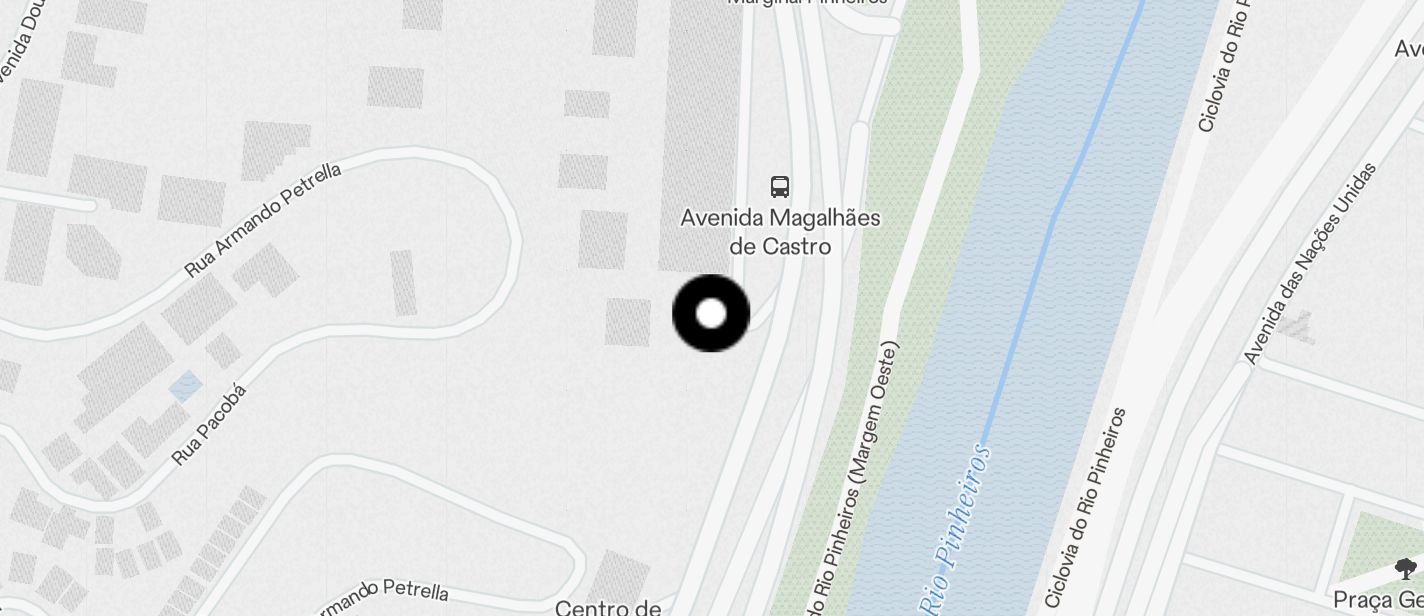Select the black circular location marker
Screen dimensions: 1424x616
pyautogui.click(x=711, y=313)
